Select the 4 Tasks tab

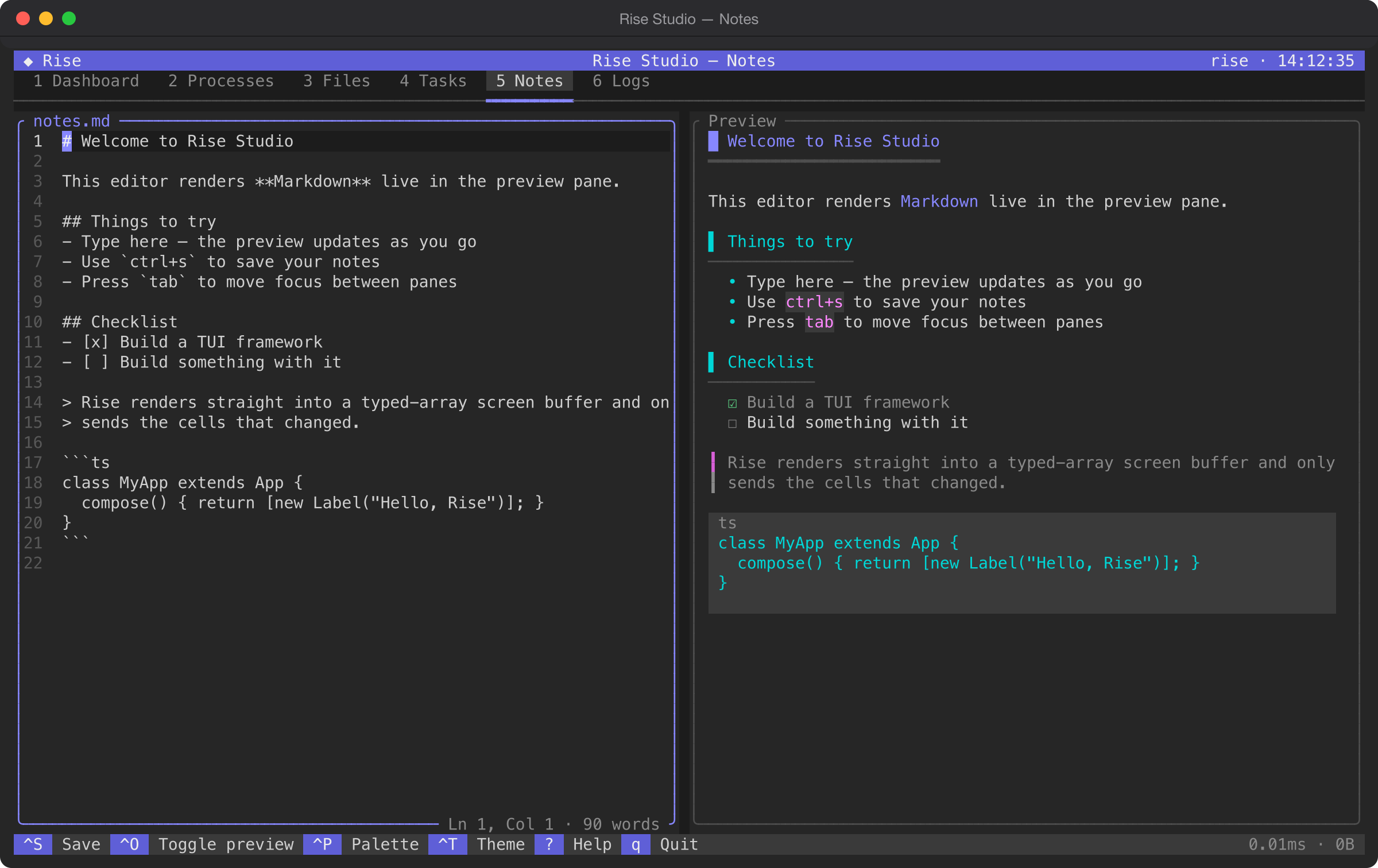click(433, 81)
